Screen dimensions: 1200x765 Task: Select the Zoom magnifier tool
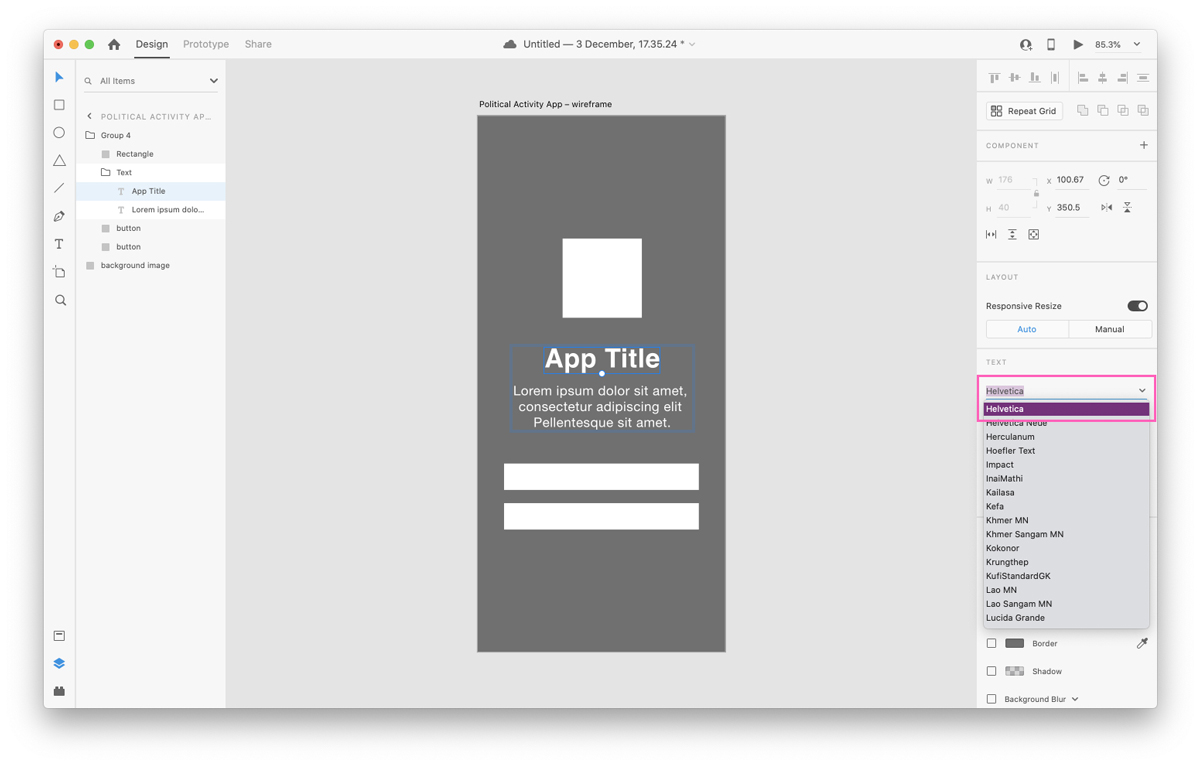pyautogui.click(x=60, y=300)
